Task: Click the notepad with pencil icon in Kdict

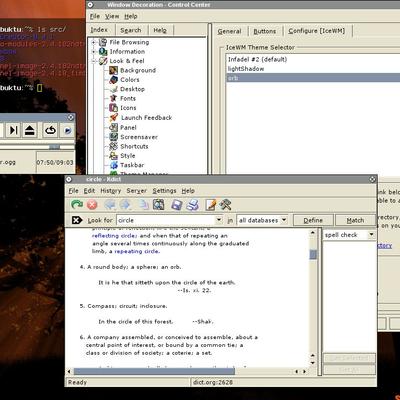Action: tap(210, 205)
